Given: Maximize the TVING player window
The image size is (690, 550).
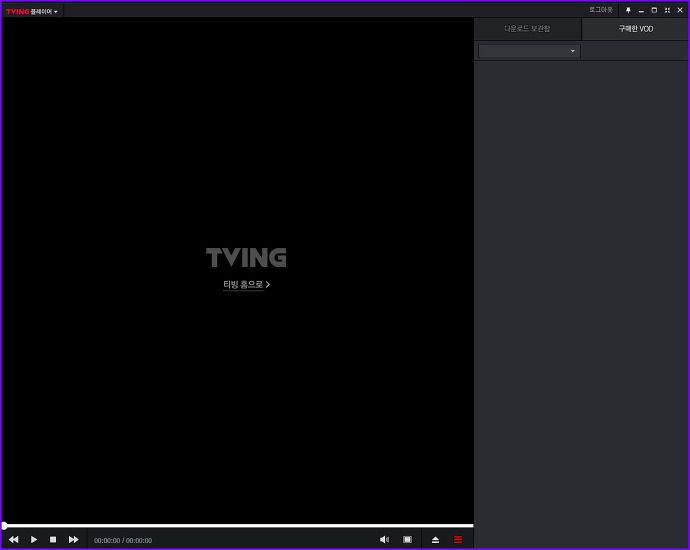Looking at the screenshot, I should coord(654,10).
